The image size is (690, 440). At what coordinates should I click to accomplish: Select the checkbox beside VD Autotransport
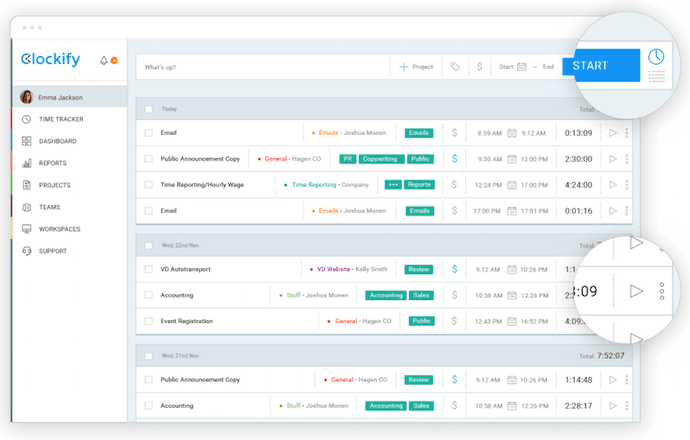coord(149,269)
